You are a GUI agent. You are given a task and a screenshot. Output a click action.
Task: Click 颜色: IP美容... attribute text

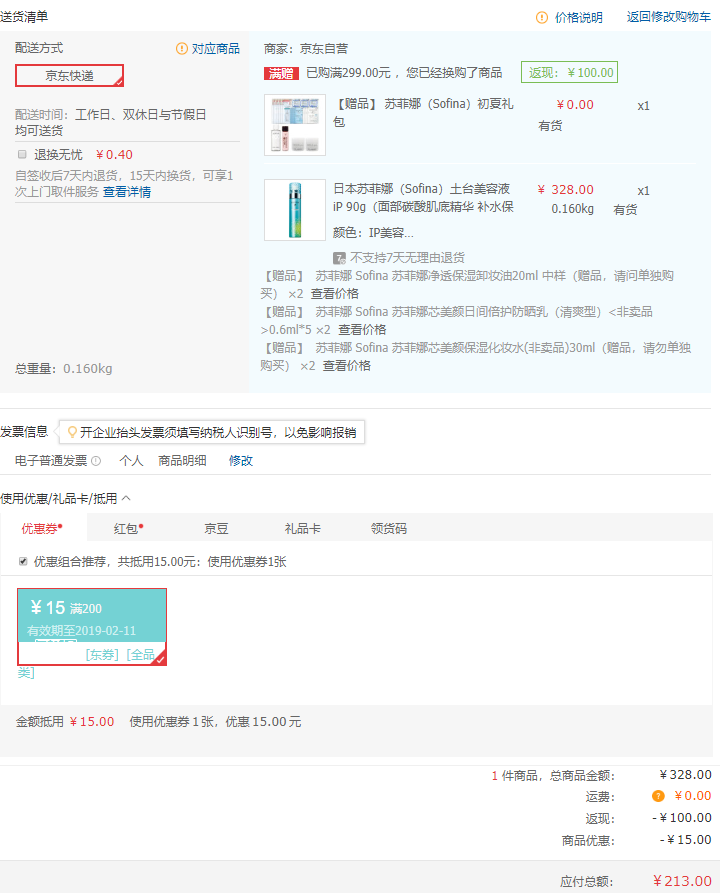(x=373, y=232)
